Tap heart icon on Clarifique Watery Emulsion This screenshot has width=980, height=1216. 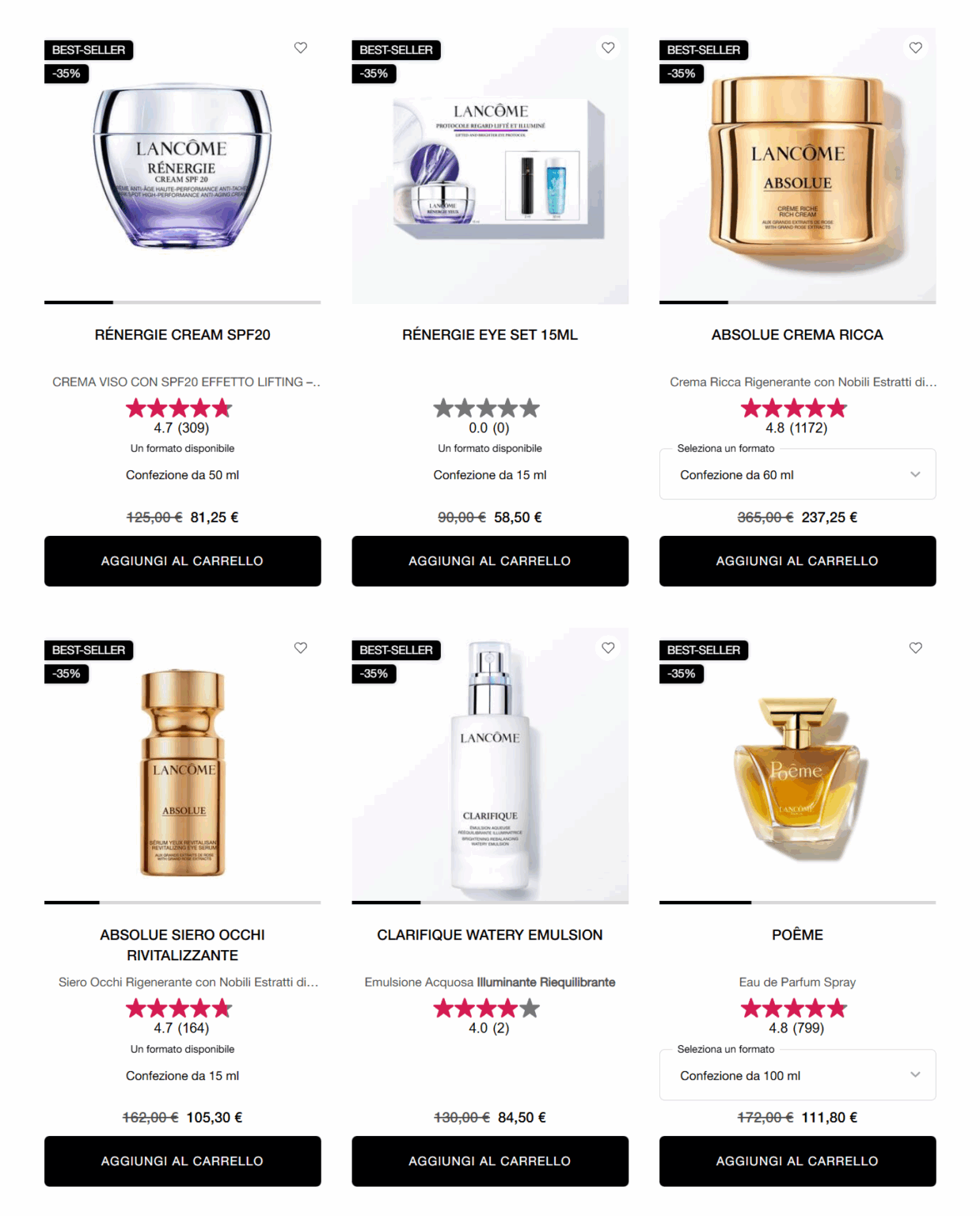point(608,648)
